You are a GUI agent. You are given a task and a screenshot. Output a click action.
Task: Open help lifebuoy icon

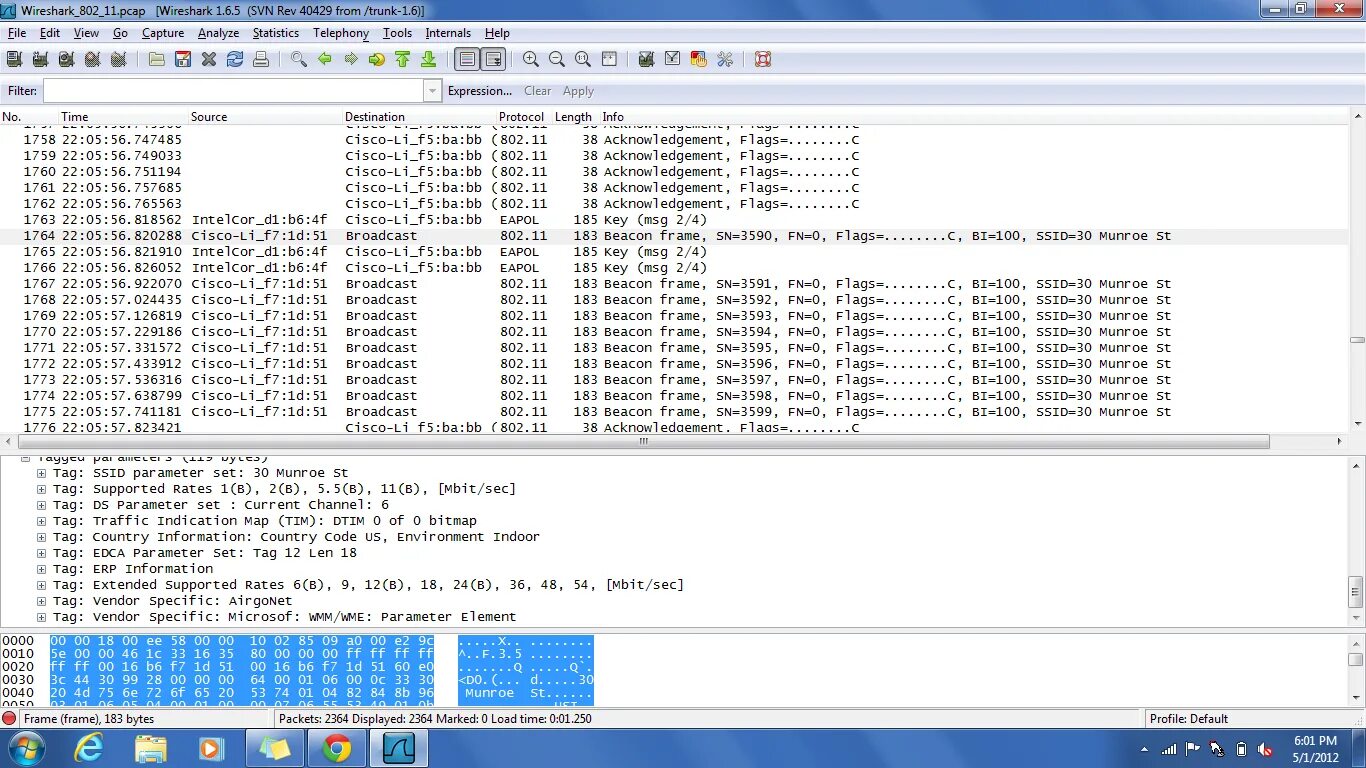pos(763,60)
